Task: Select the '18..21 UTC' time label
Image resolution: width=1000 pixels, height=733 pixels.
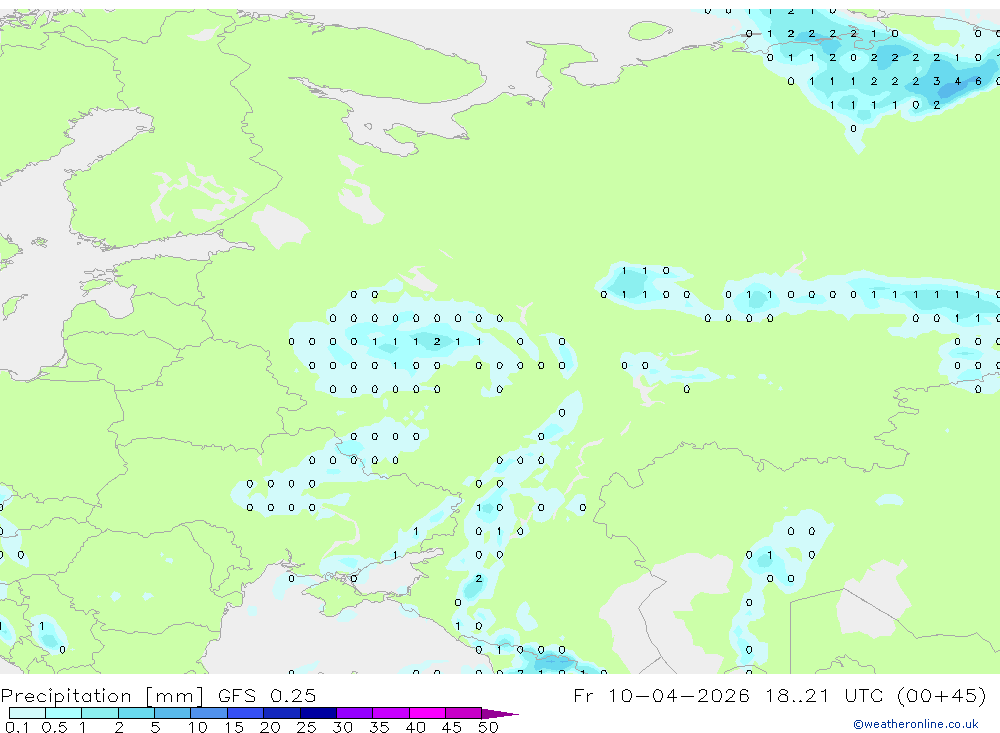Action: [825, 695]
